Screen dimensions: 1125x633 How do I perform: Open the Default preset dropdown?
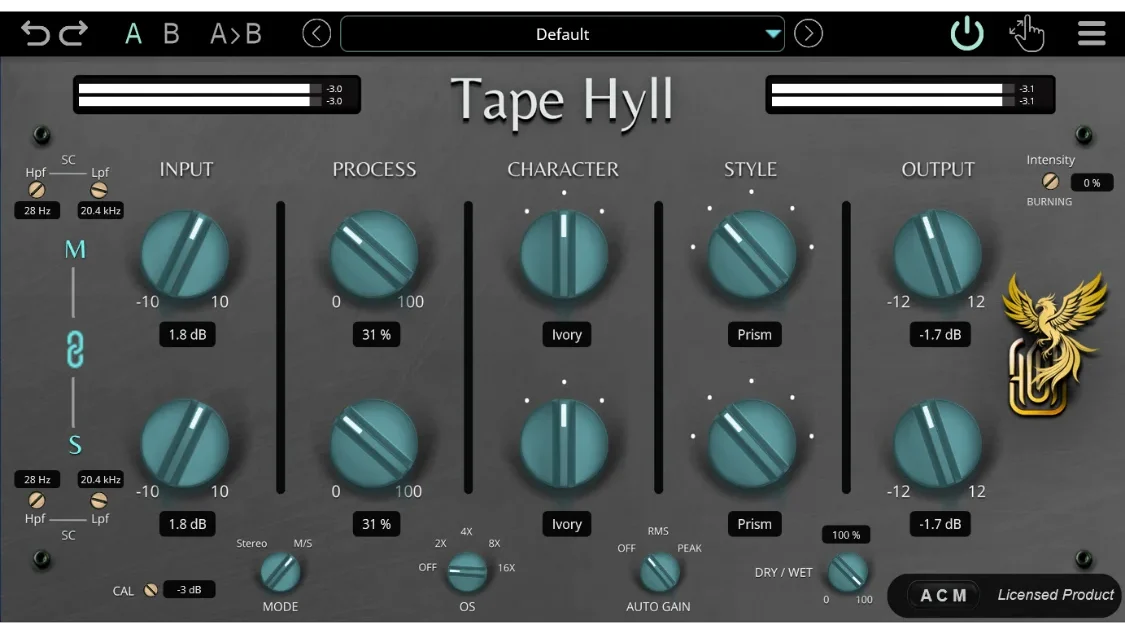(x=562, y=33)
